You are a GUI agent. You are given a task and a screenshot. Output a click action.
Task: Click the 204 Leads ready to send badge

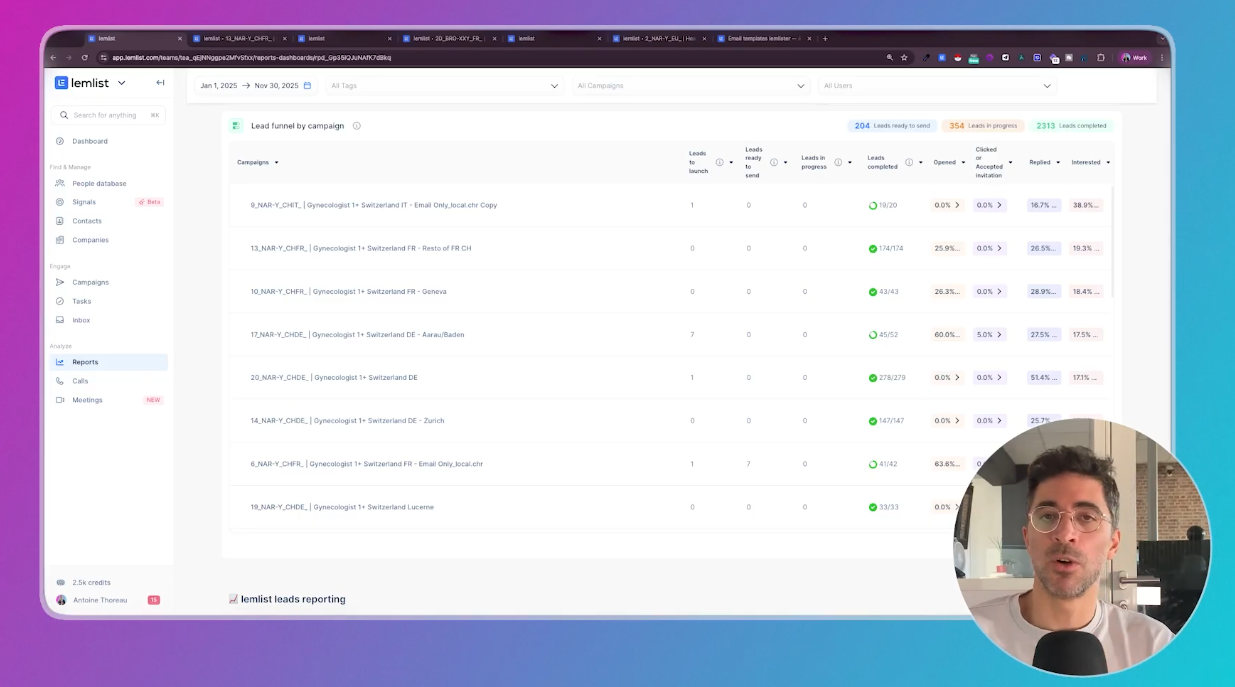point(891,126)
